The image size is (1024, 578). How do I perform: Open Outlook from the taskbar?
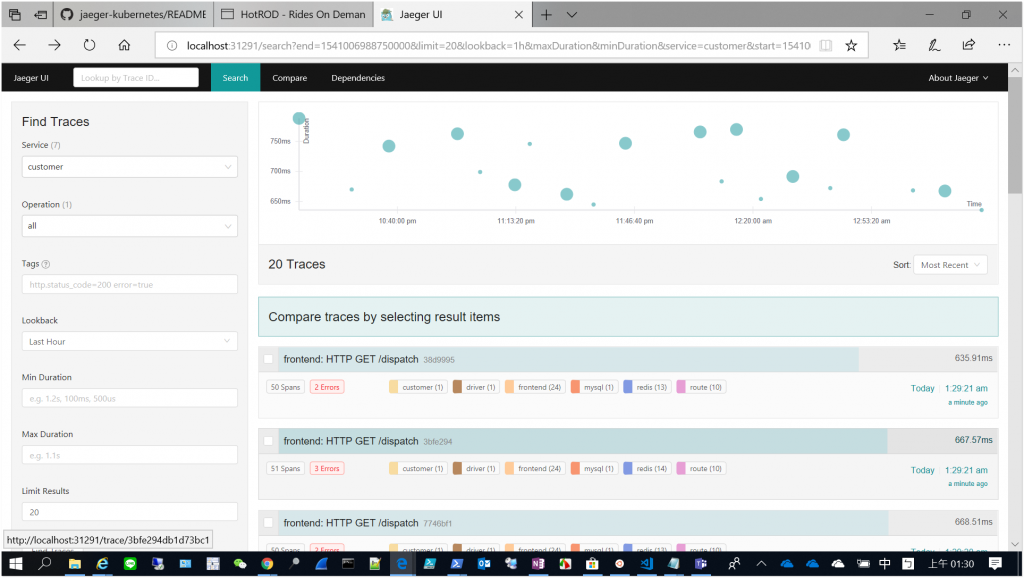[x=484, y=564]
